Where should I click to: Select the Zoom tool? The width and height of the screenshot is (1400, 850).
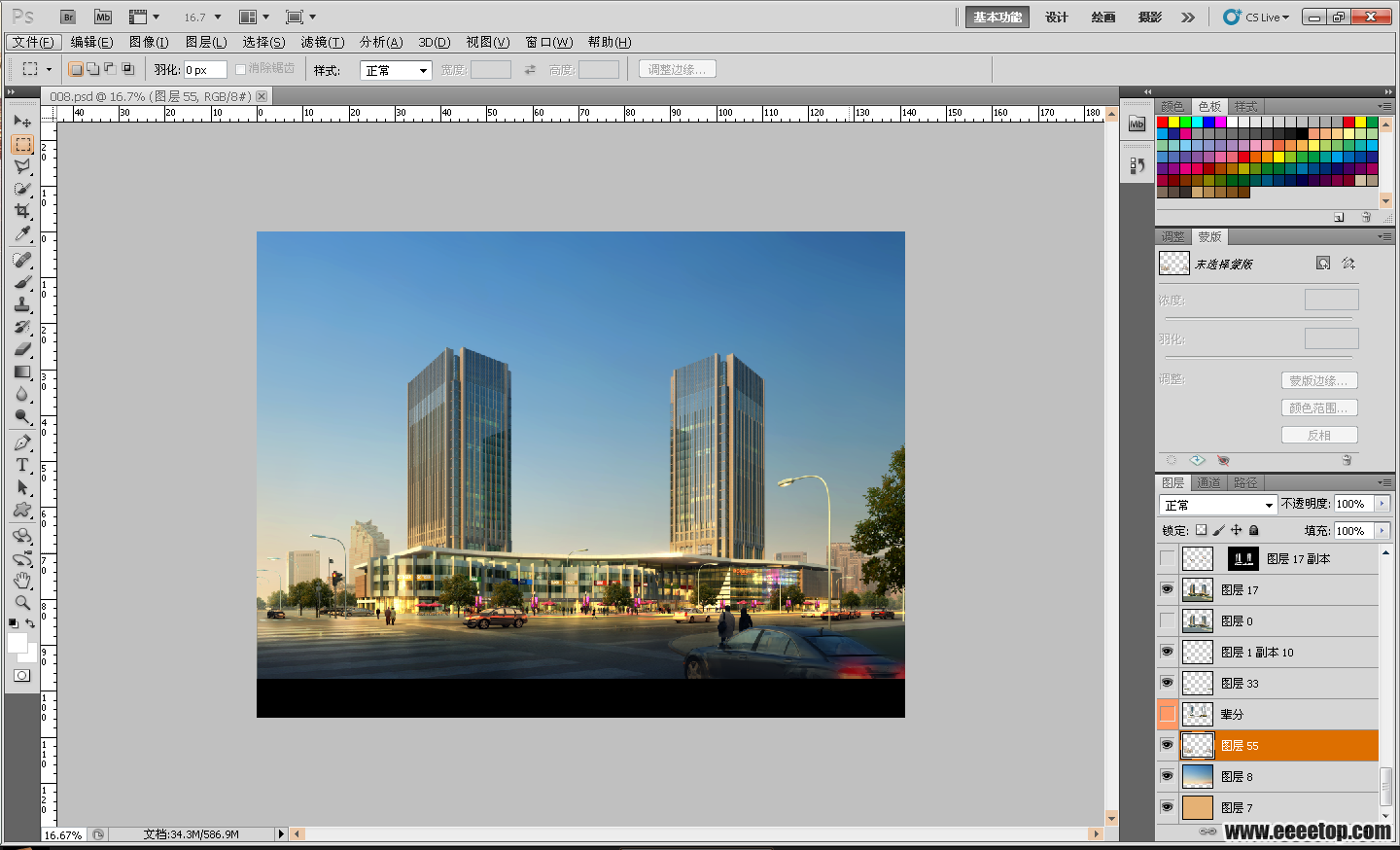click(22, 603)
